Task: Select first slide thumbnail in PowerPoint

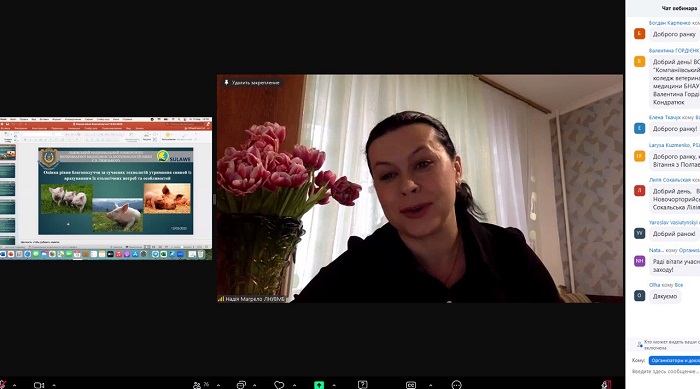Action: pos(8,153)
